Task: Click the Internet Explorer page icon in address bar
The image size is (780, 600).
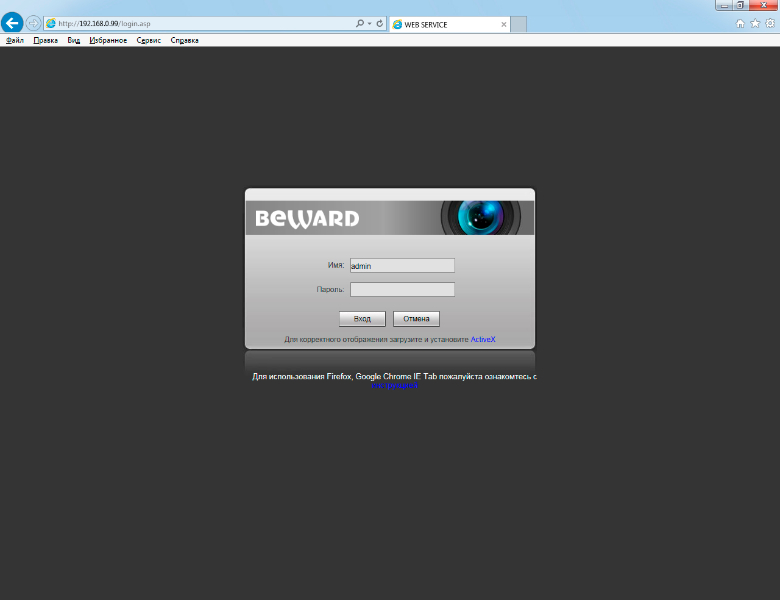Action: coord(51,23)
